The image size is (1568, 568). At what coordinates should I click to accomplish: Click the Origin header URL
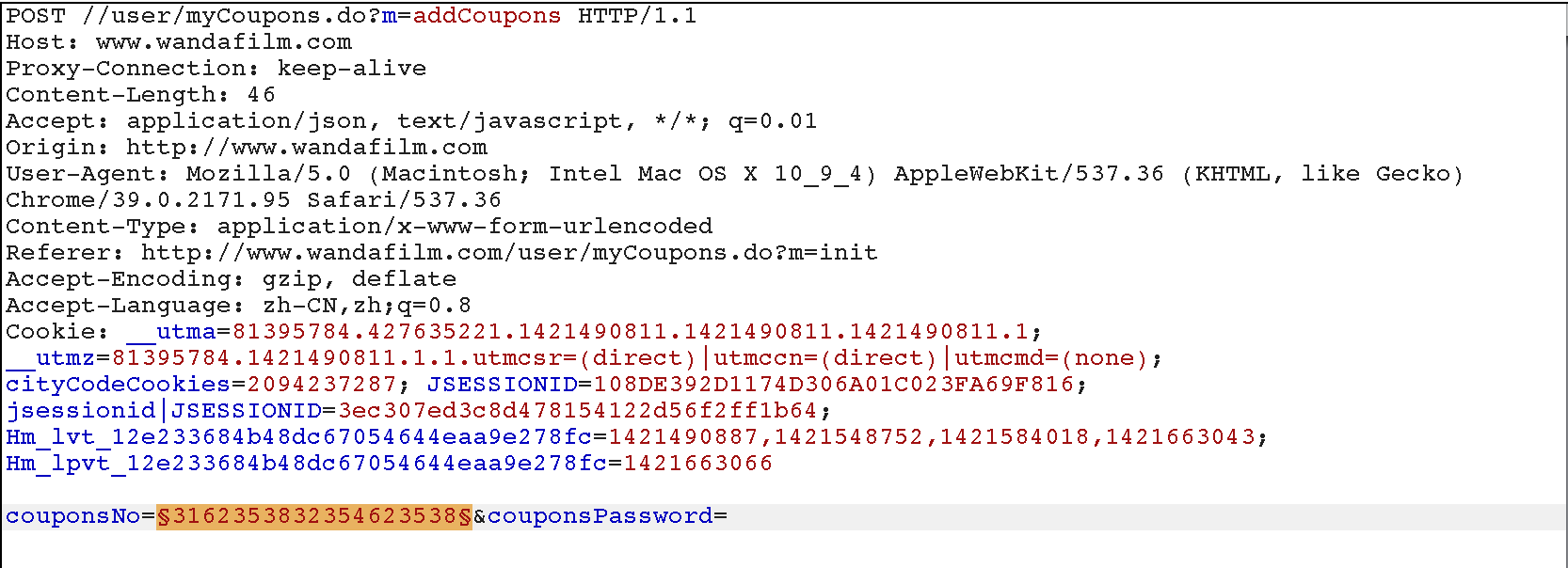tap(307, 148)
